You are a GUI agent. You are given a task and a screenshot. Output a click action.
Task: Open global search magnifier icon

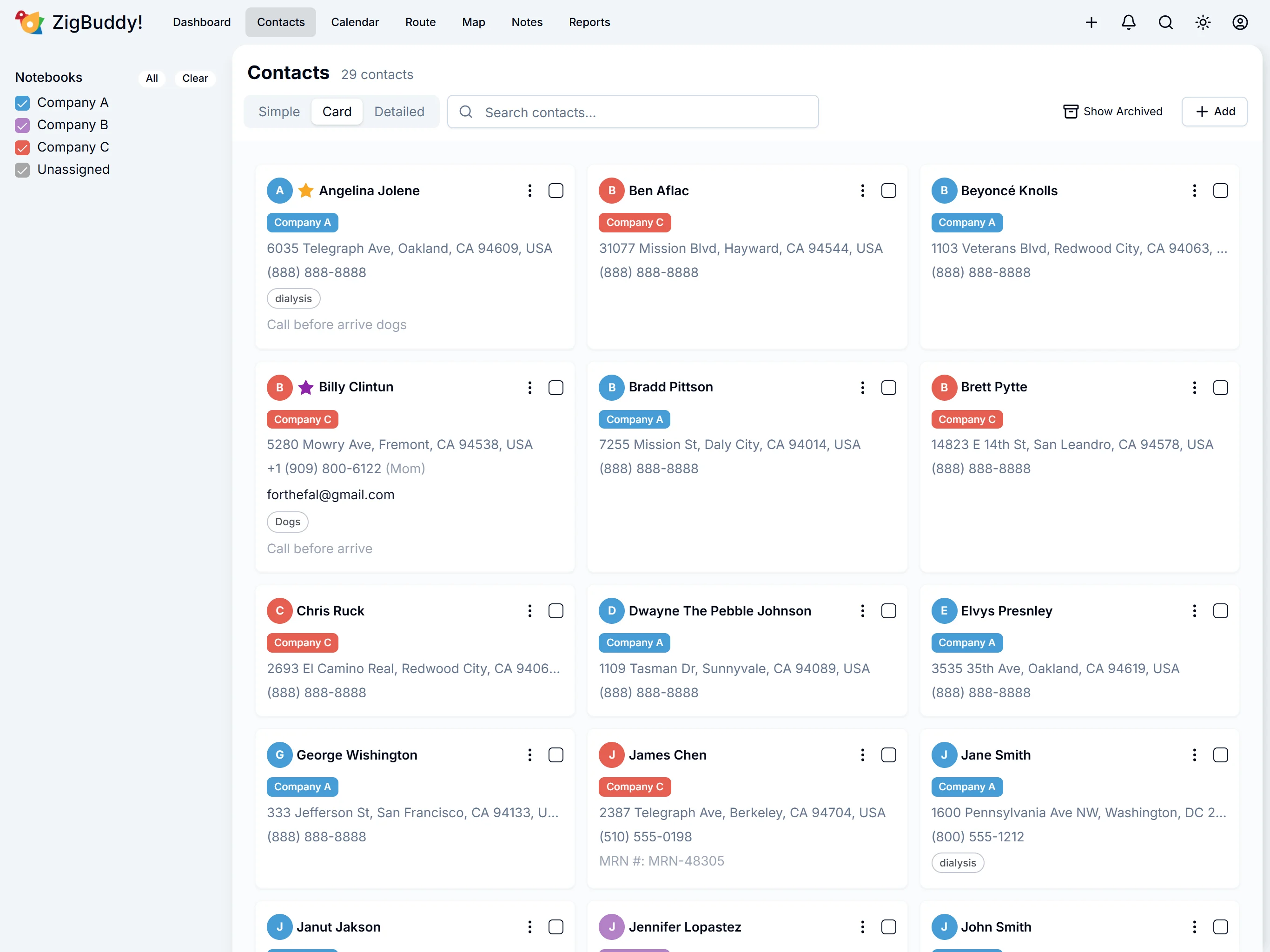(x=1165, y=22)
